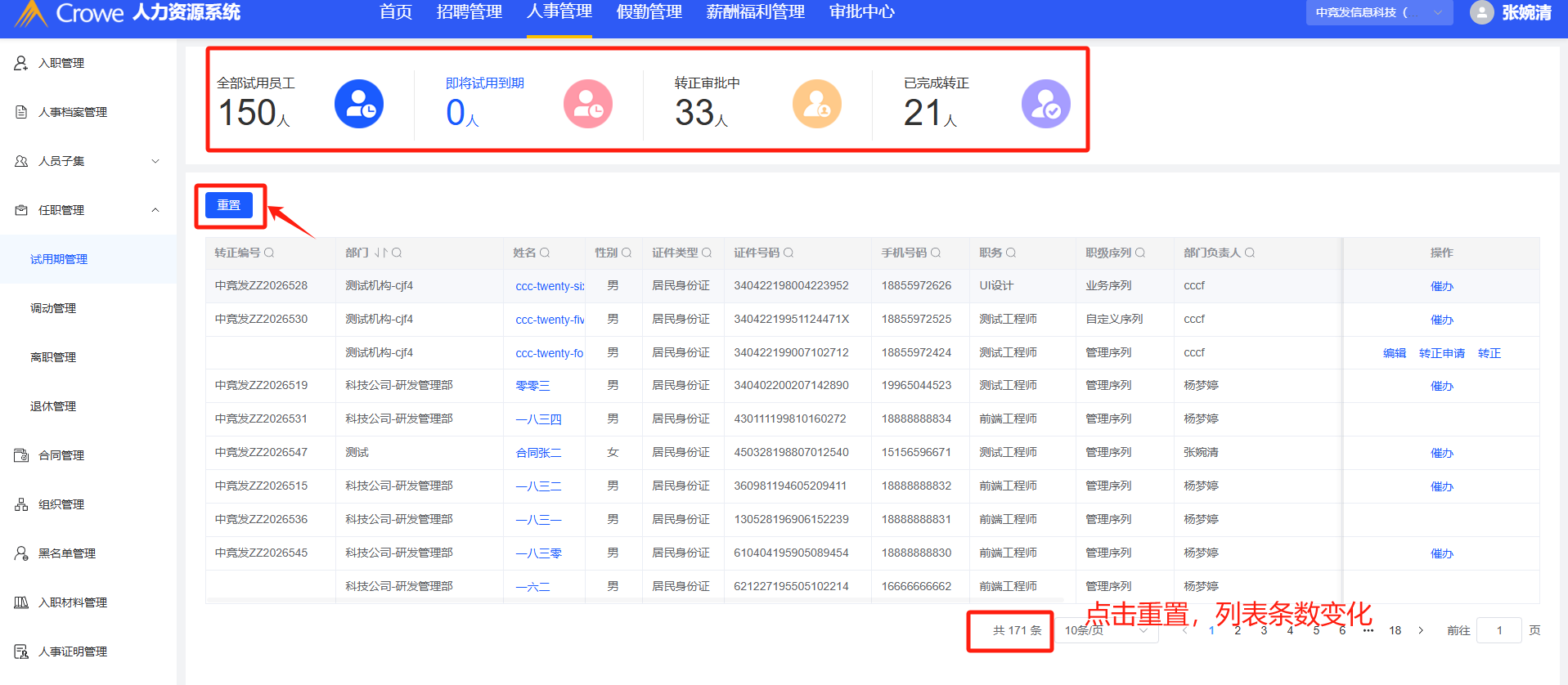Click 转正申请 link in third row

click(x=1441, y=353)
